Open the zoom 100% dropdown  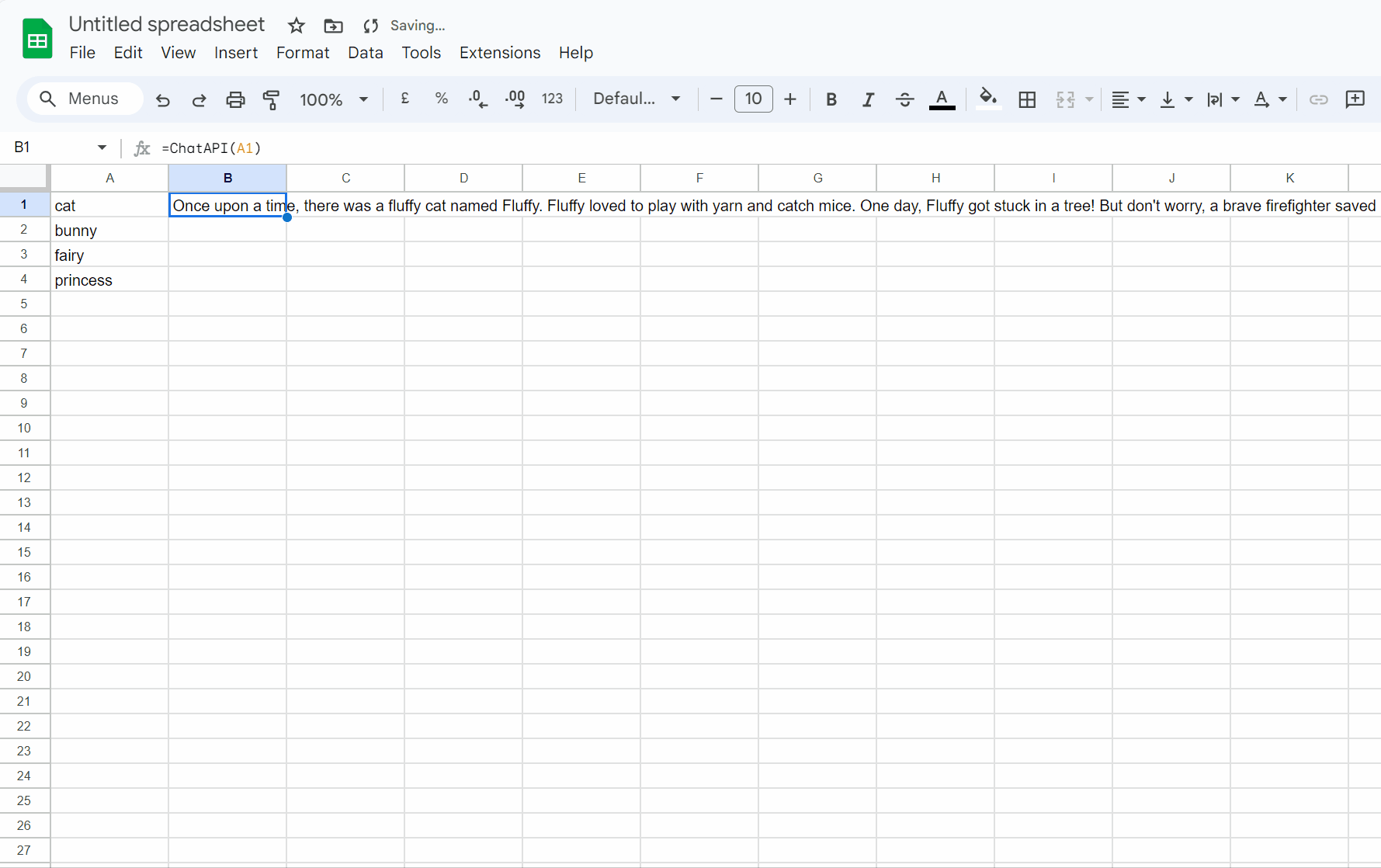click(334, 99)
